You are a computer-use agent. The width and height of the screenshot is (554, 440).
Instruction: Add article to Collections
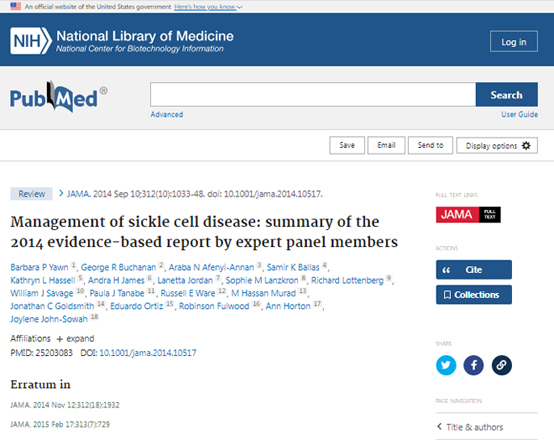[x=474, y=295]
